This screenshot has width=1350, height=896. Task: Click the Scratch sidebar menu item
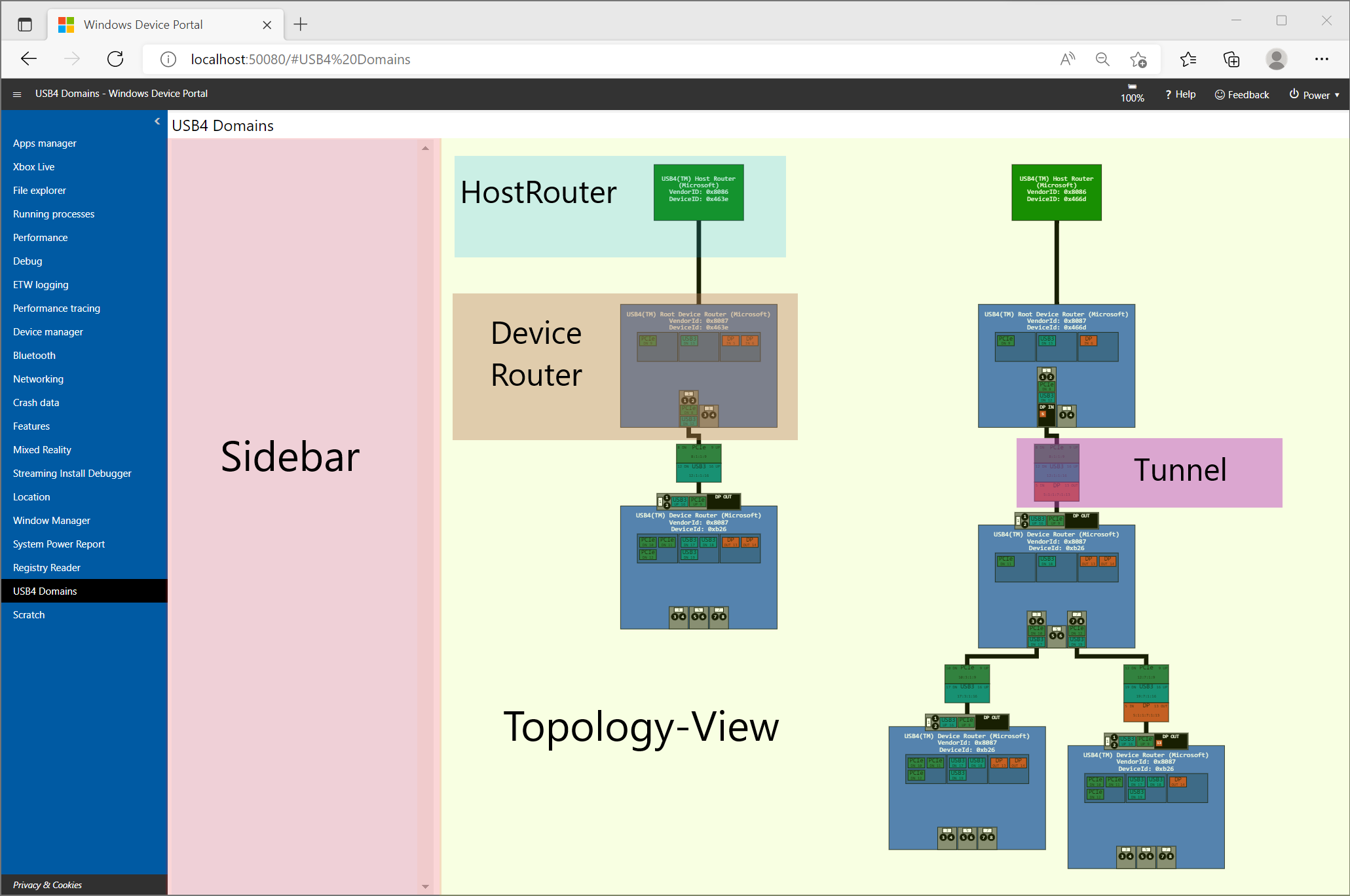pos(28,614)
